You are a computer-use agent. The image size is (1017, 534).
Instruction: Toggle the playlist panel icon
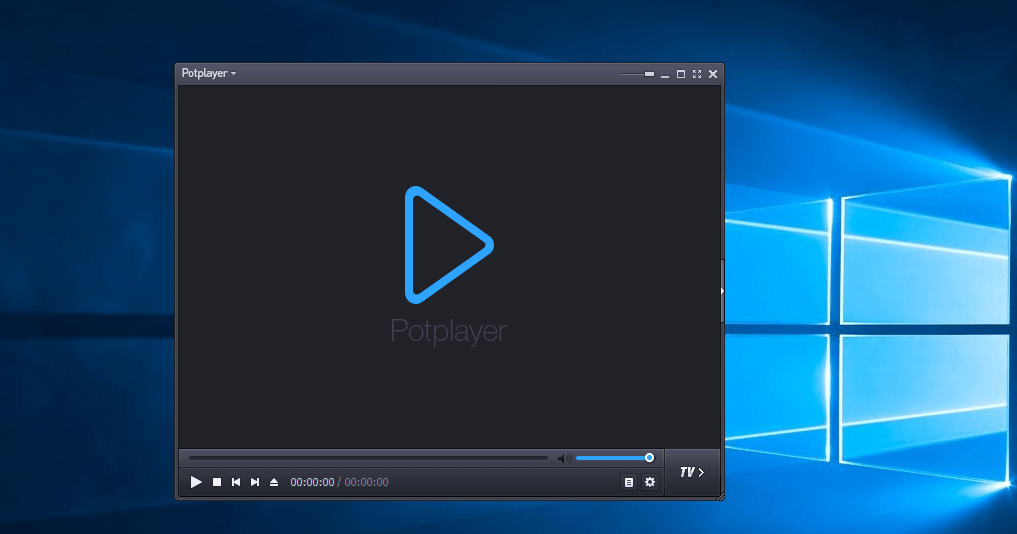(x=629, y=482)
